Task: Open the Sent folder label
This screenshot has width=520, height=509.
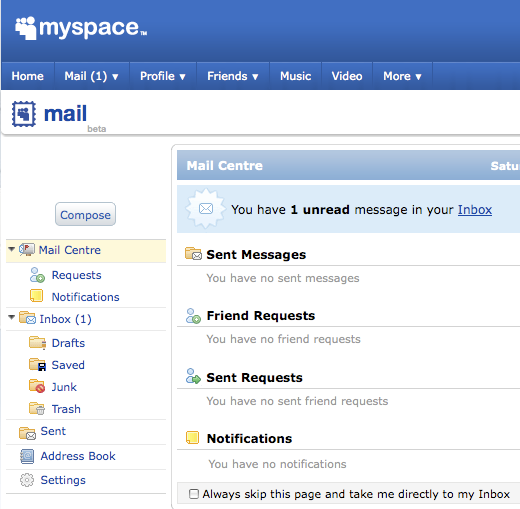Action: pos(53,431)
